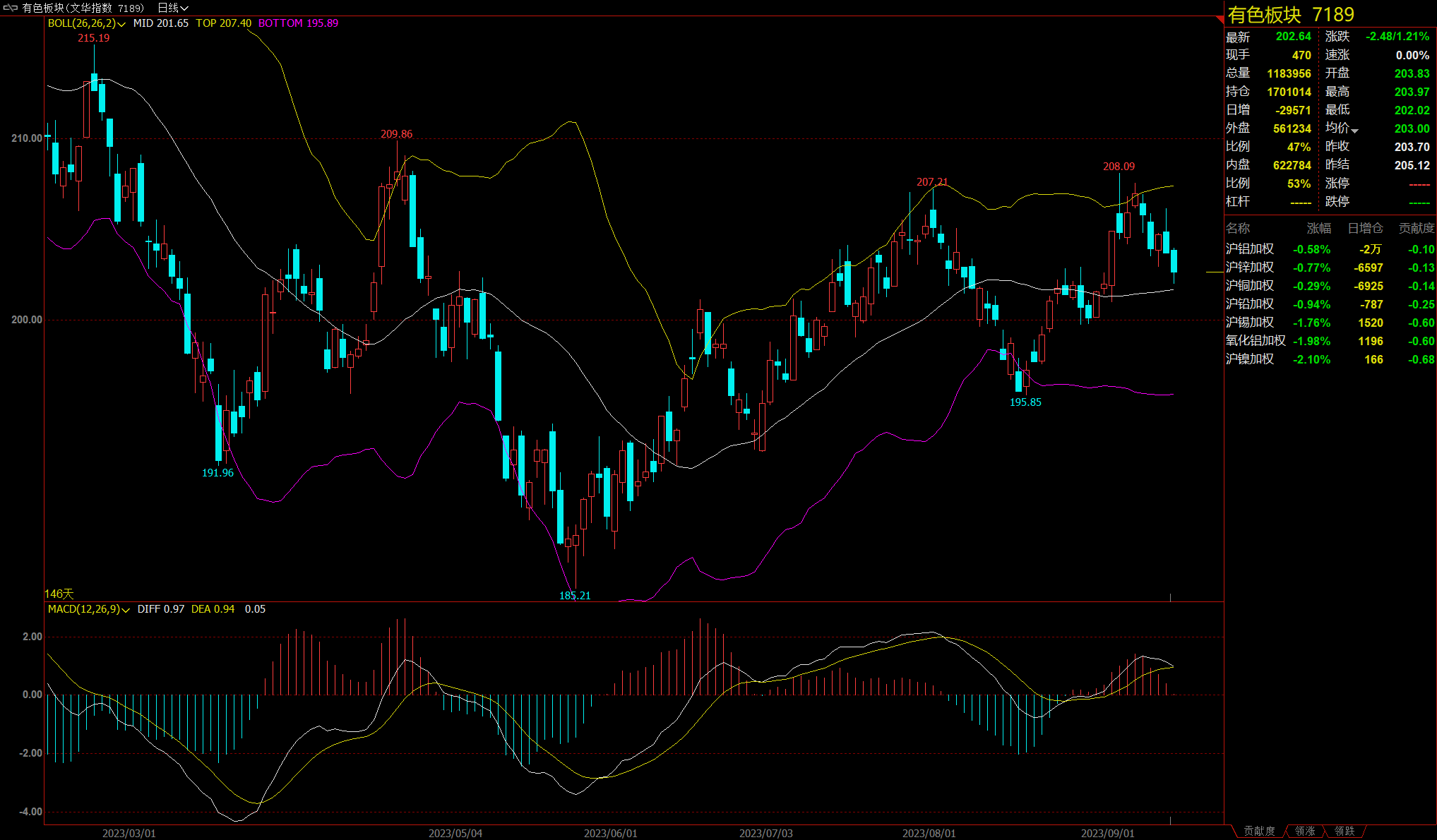The width and height of the screenshot is (1437, 840).
Task: Click the 195.85 low price label
Action: click(x=1025, y=402)
